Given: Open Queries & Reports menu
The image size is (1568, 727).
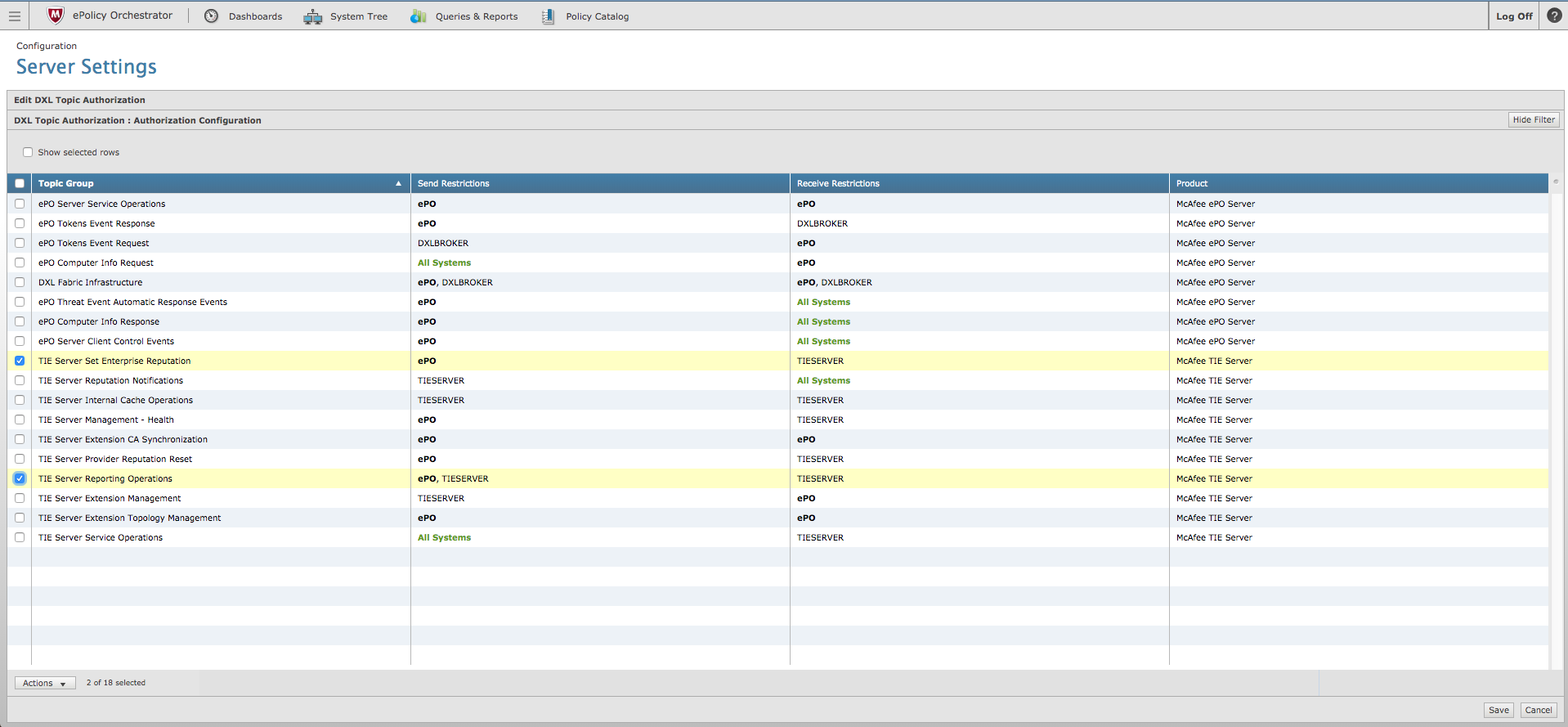Looking at the screenshot, I should pyautogui.click(x=477, y=16).
